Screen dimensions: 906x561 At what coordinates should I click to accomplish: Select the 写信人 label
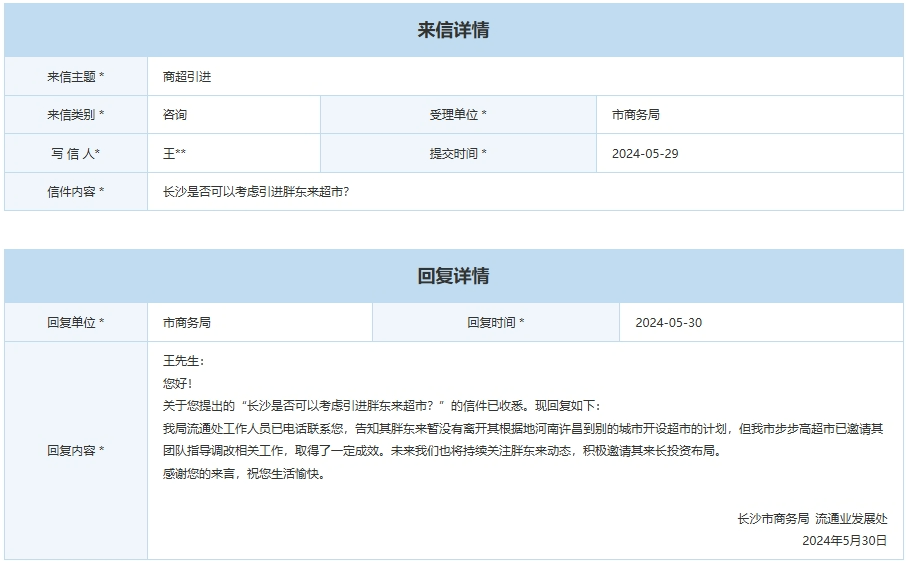76,153
